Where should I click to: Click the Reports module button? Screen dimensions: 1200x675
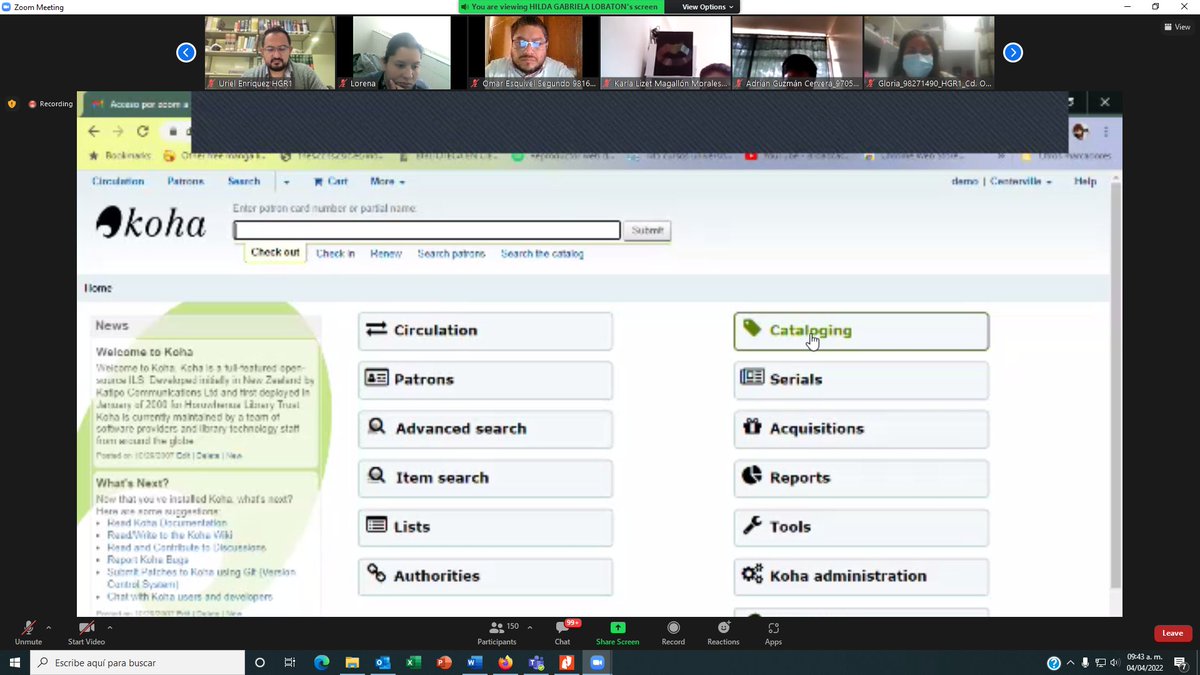(861, 478)
